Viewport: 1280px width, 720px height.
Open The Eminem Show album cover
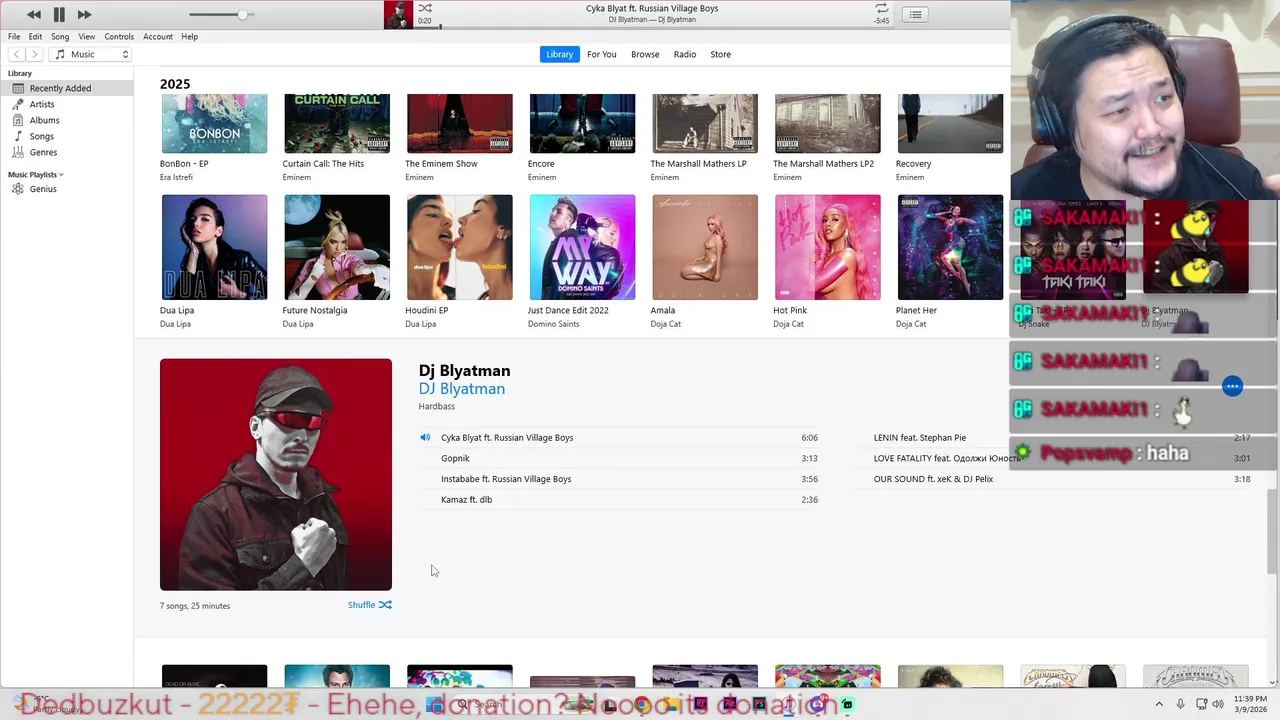tap(460, 123)
